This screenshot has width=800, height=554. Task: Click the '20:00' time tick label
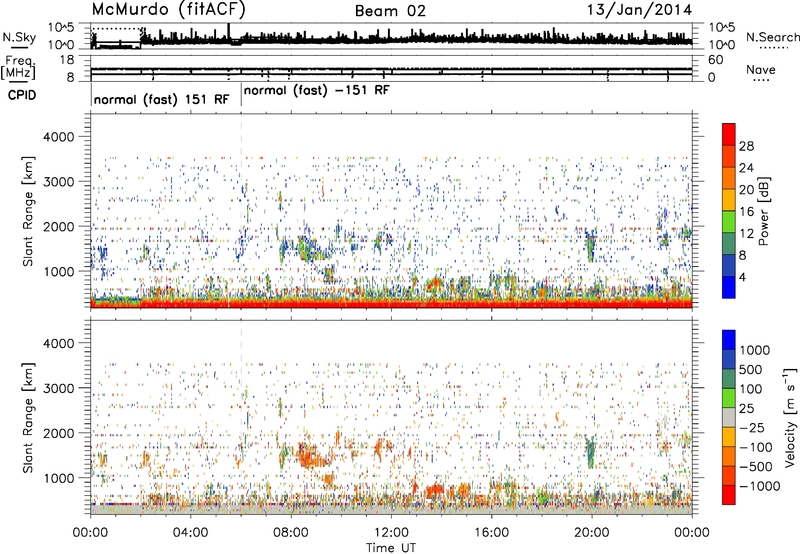pyautogui.click(x=591, y=533)
